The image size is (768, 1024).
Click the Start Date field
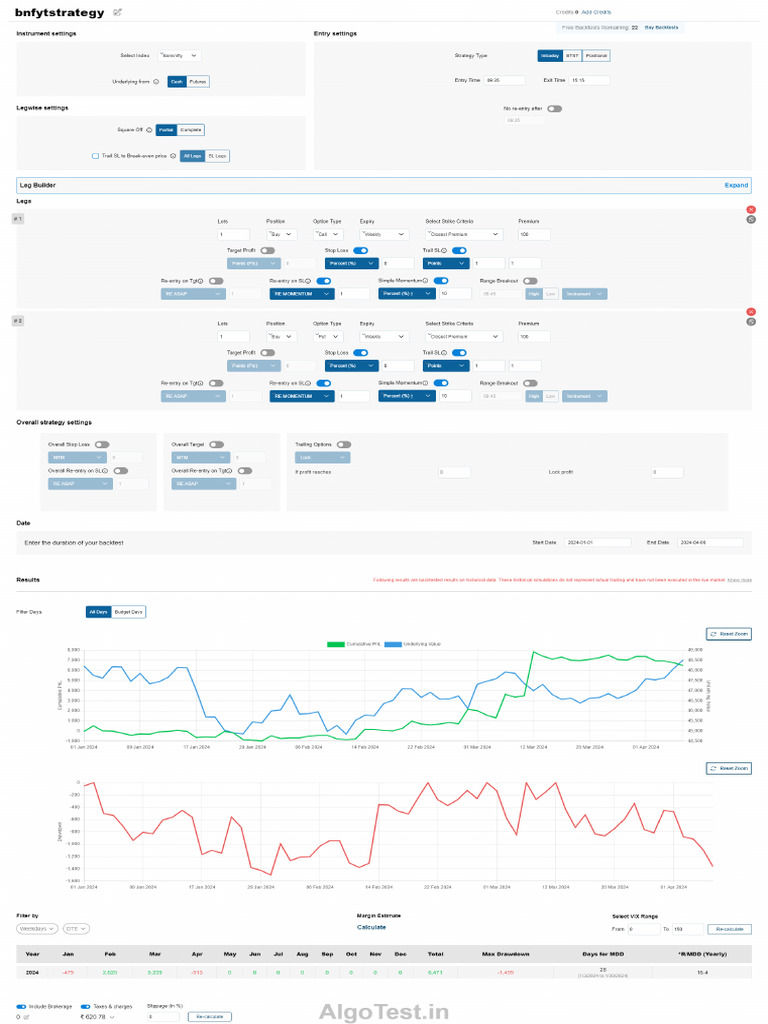(x=598, y=543)
